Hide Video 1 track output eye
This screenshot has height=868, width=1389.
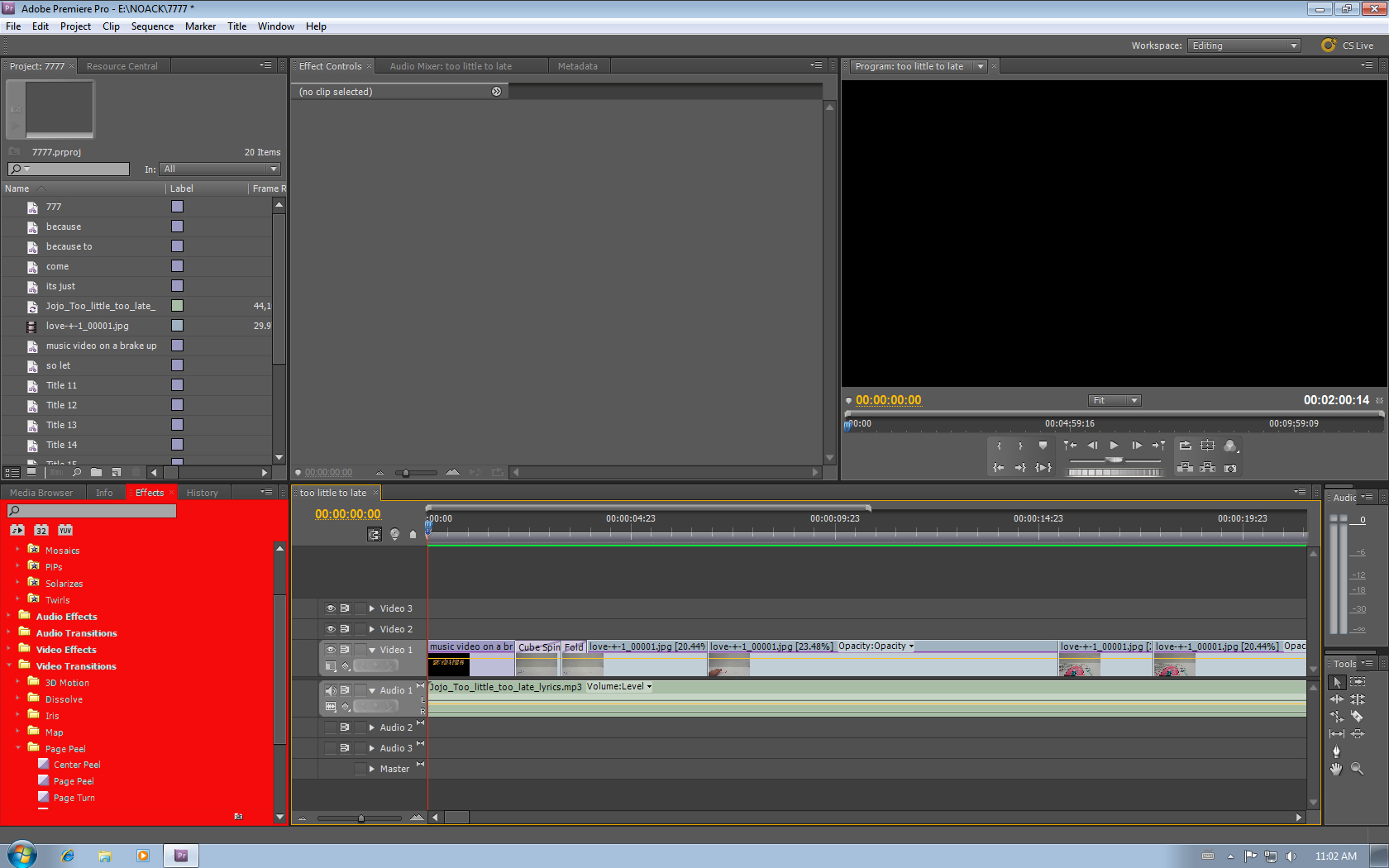(x=331, y=650)
